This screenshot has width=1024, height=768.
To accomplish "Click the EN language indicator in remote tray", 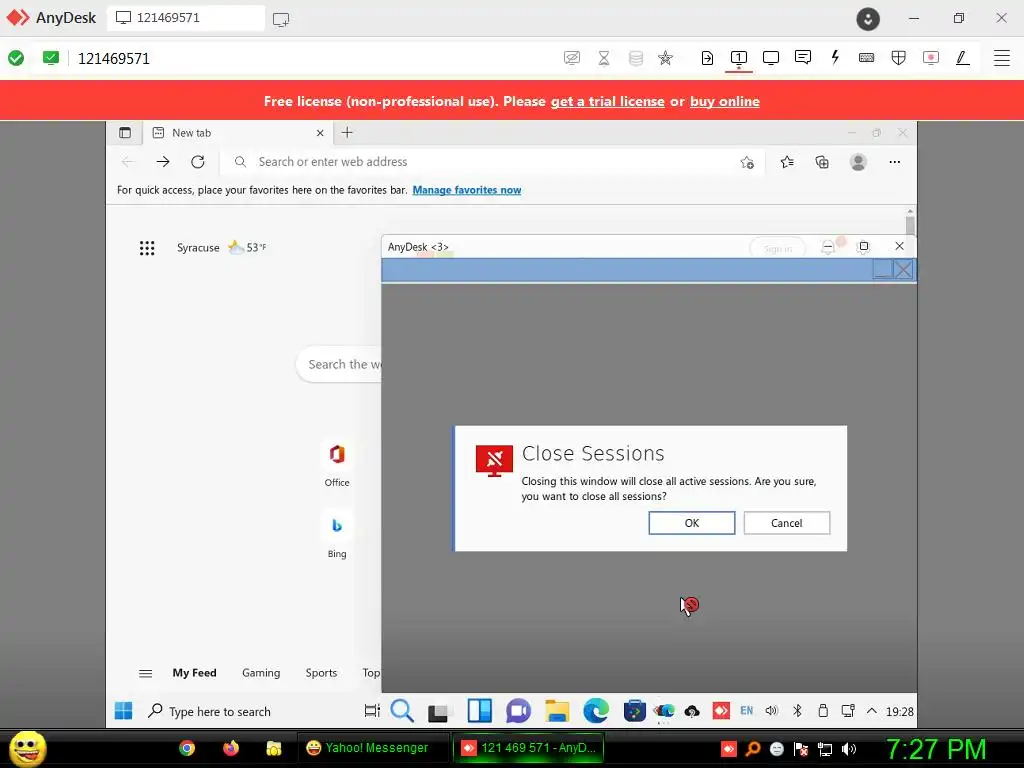I will click(746, 711).
